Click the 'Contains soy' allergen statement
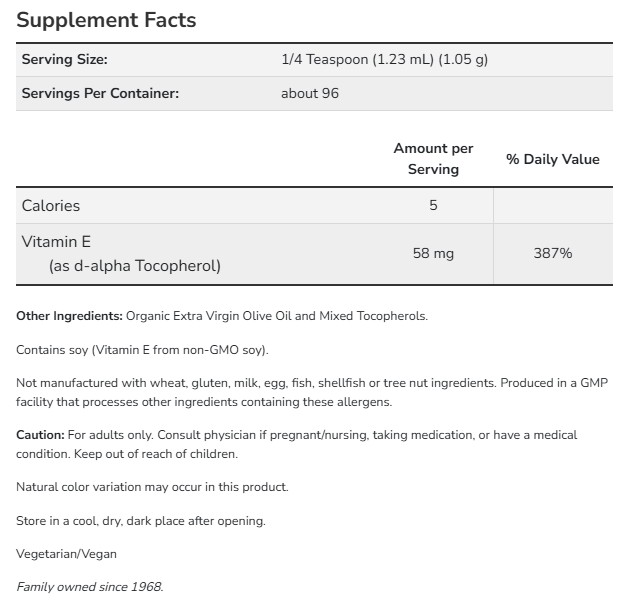 coord(143,350)
